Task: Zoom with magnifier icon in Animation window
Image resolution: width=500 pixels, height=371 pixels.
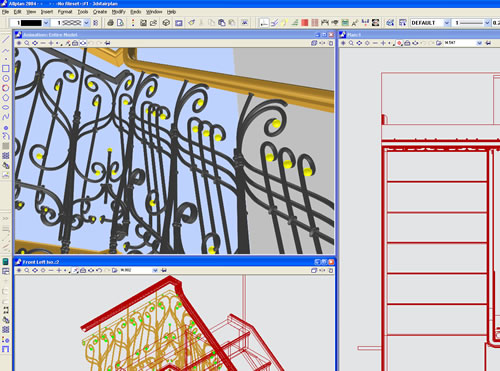Action: (x=27, y=43)
